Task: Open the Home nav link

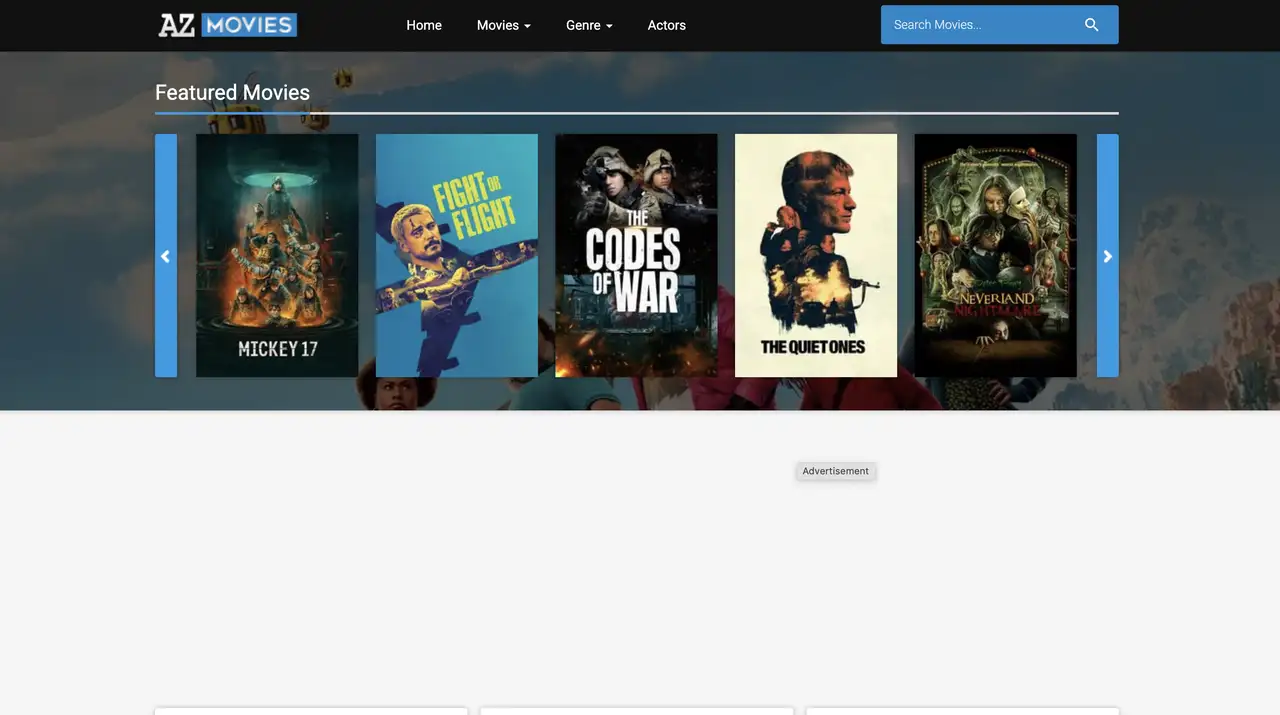Action: coord(424,25)
